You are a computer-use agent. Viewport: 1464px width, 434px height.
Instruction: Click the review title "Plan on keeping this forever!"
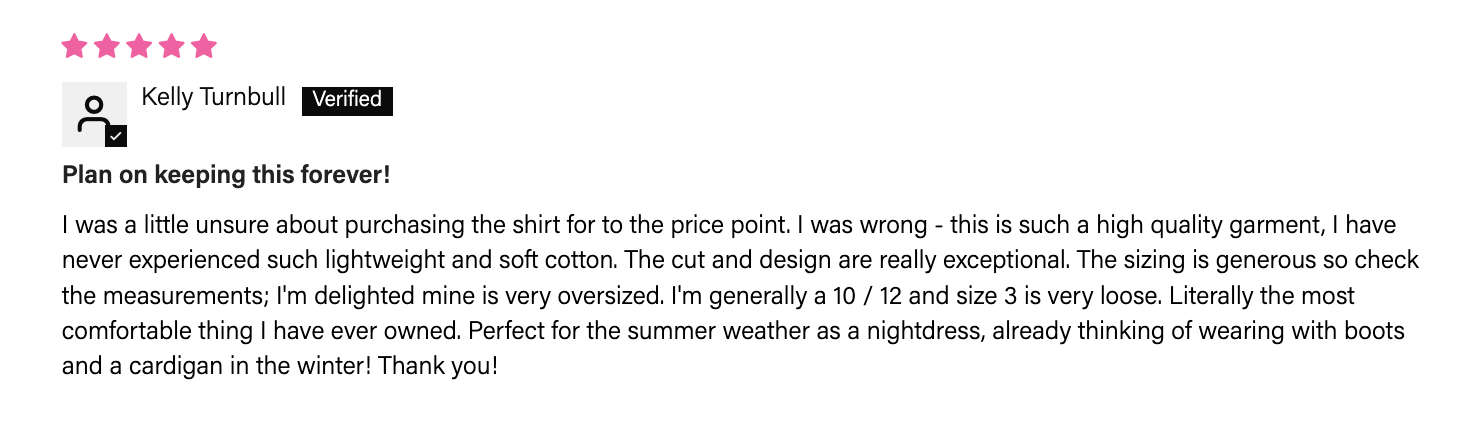pyautogui.click(x=226, y=175)
